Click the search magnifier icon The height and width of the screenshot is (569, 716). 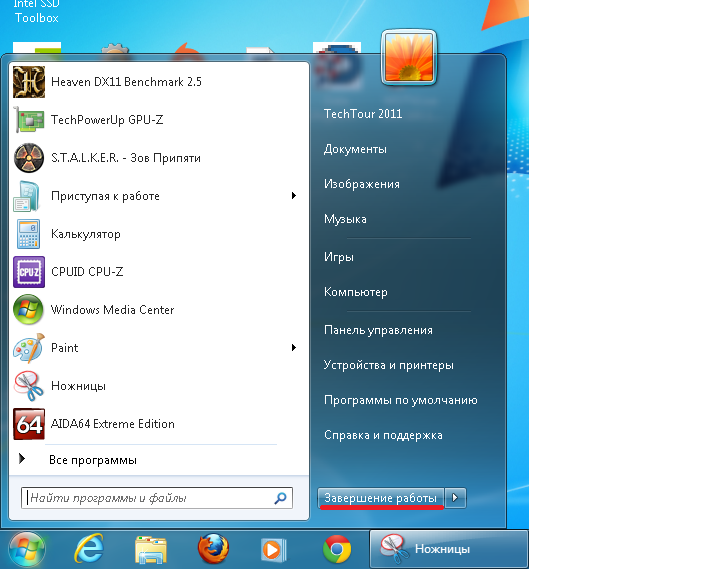coord(280,498)
